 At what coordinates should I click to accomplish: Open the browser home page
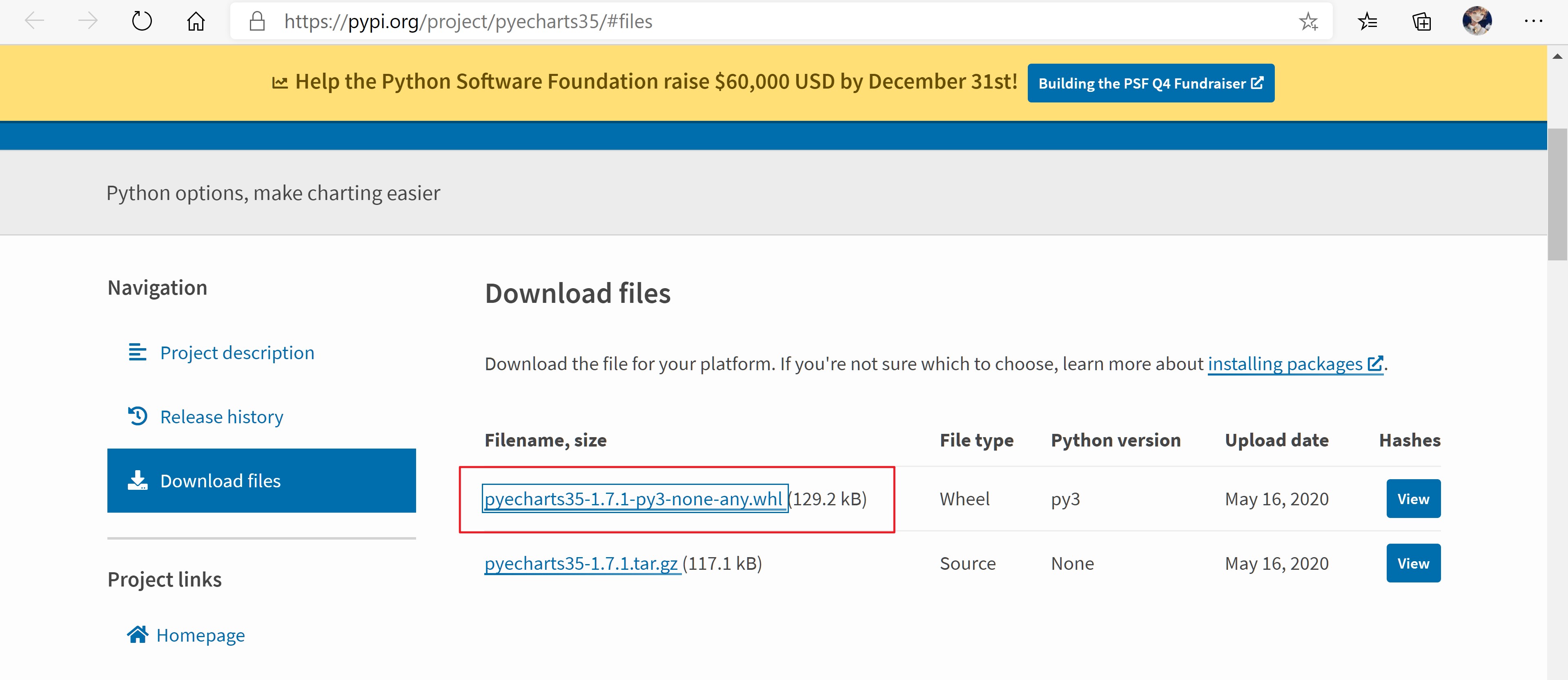pyautogui.click(x=195, y=21)
